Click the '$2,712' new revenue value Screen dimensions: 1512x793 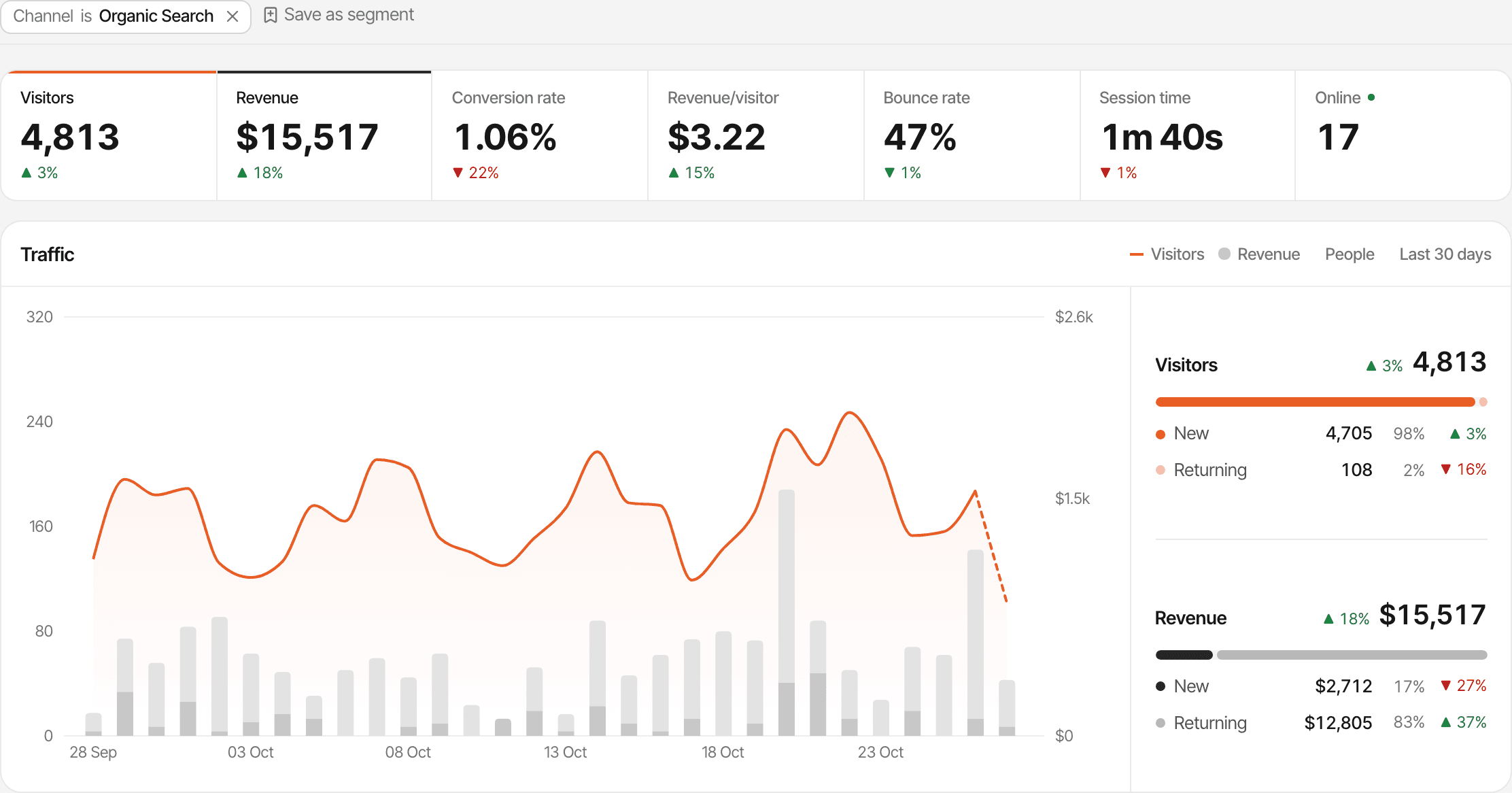[x=1343, y=686]
